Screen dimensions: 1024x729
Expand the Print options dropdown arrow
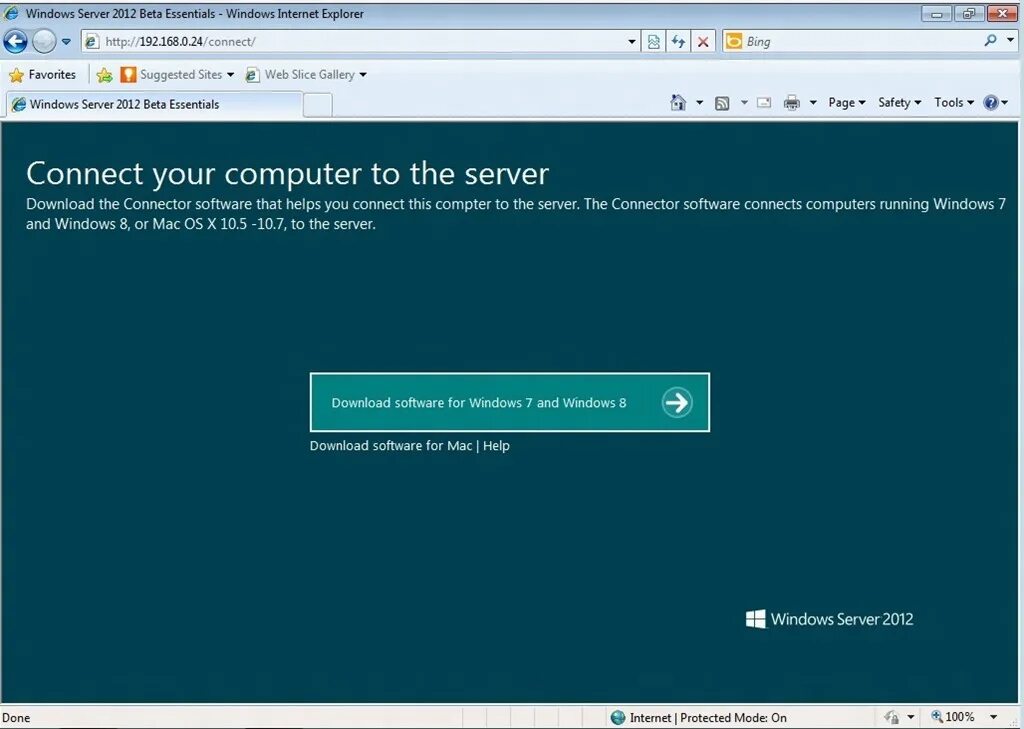pyautogui.click(x=813, y=103)
